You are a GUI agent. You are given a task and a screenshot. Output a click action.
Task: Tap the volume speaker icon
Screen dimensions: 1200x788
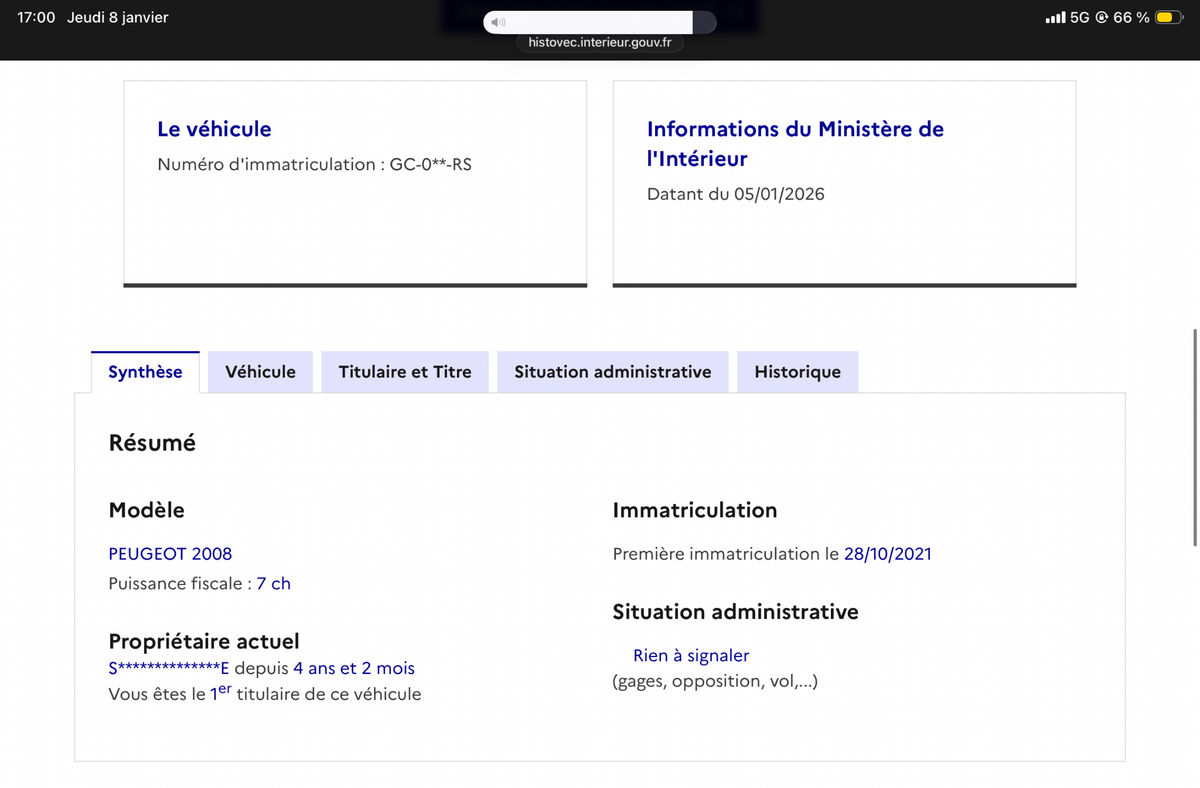click(499, 22)
